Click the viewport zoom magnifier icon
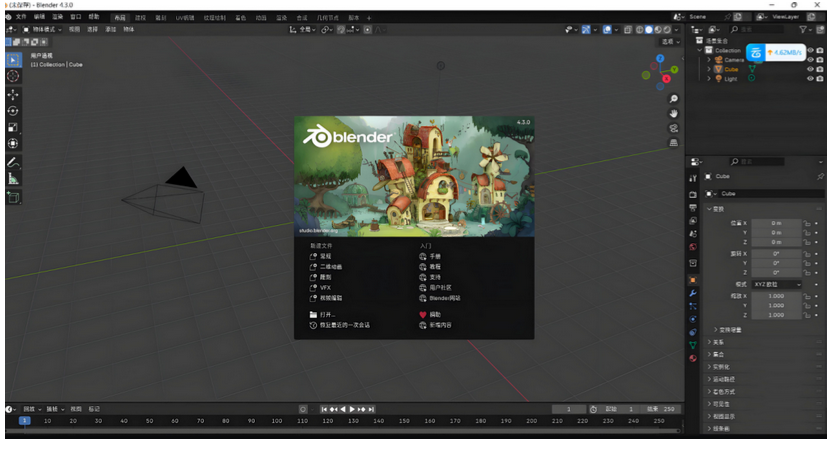Viewport: 835px width, 466px height. point(674,99)
